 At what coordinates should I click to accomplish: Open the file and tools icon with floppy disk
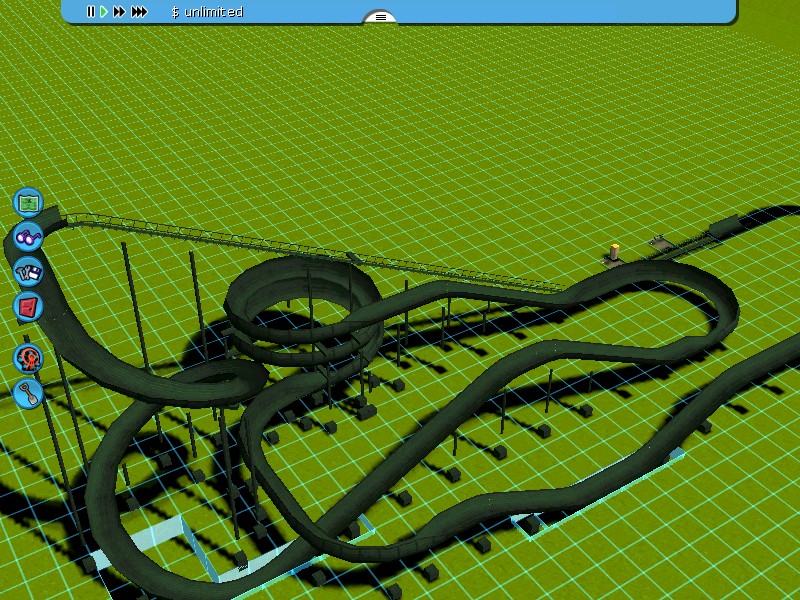click(28, 271)
